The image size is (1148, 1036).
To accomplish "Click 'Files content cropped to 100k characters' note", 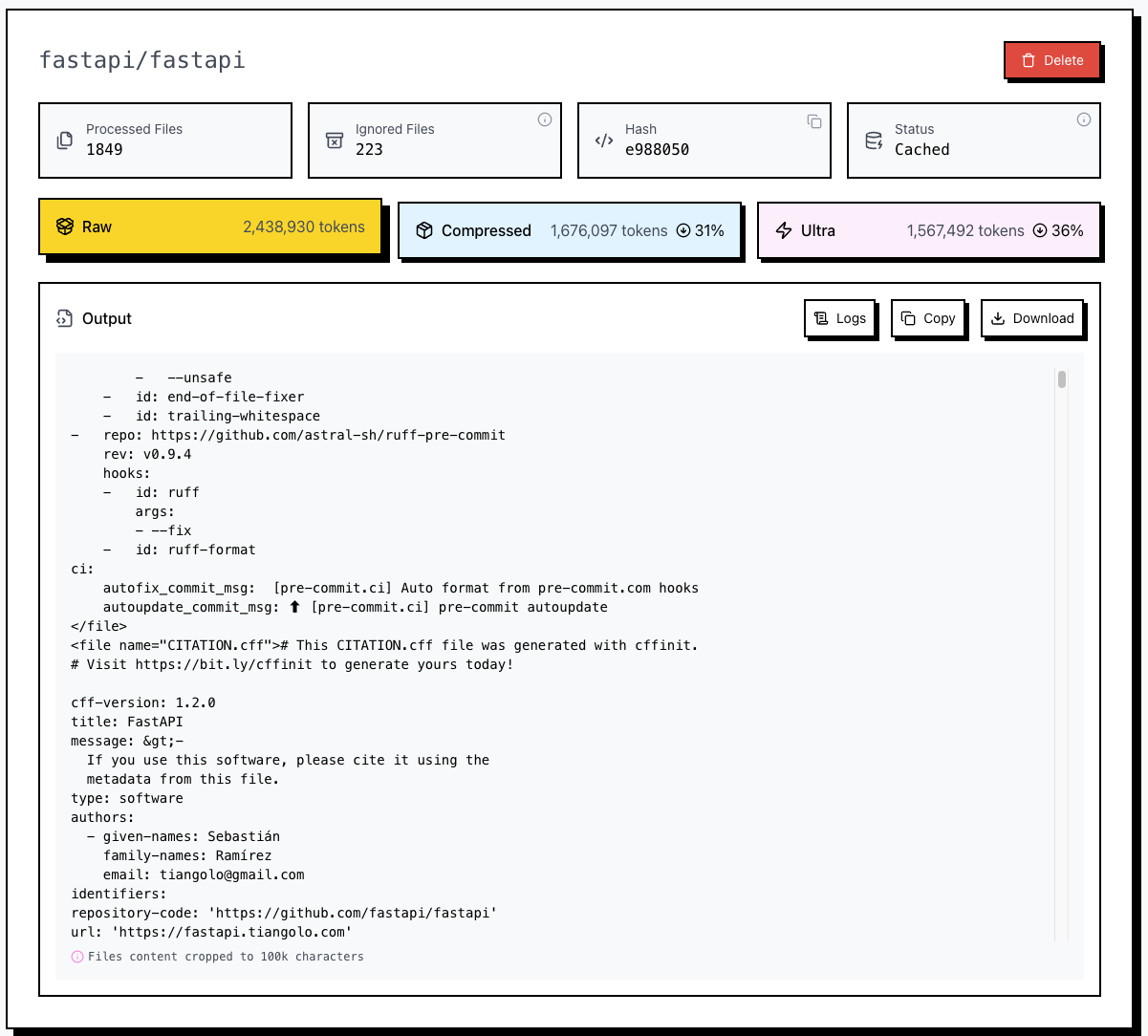I will pyautogui.click(x=226, y=956).
